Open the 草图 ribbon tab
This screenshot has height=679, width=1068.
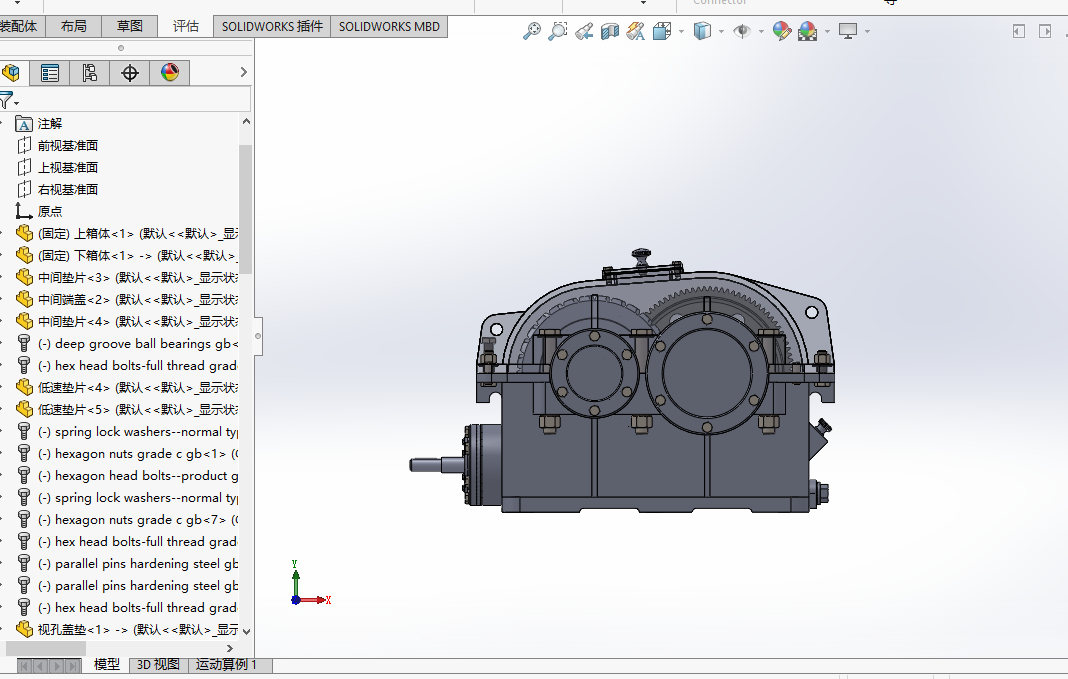129,27
